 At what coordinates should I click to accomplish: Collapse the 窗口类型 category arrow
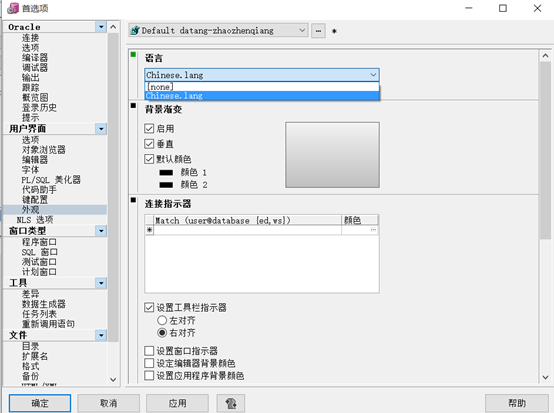point(101,231)
